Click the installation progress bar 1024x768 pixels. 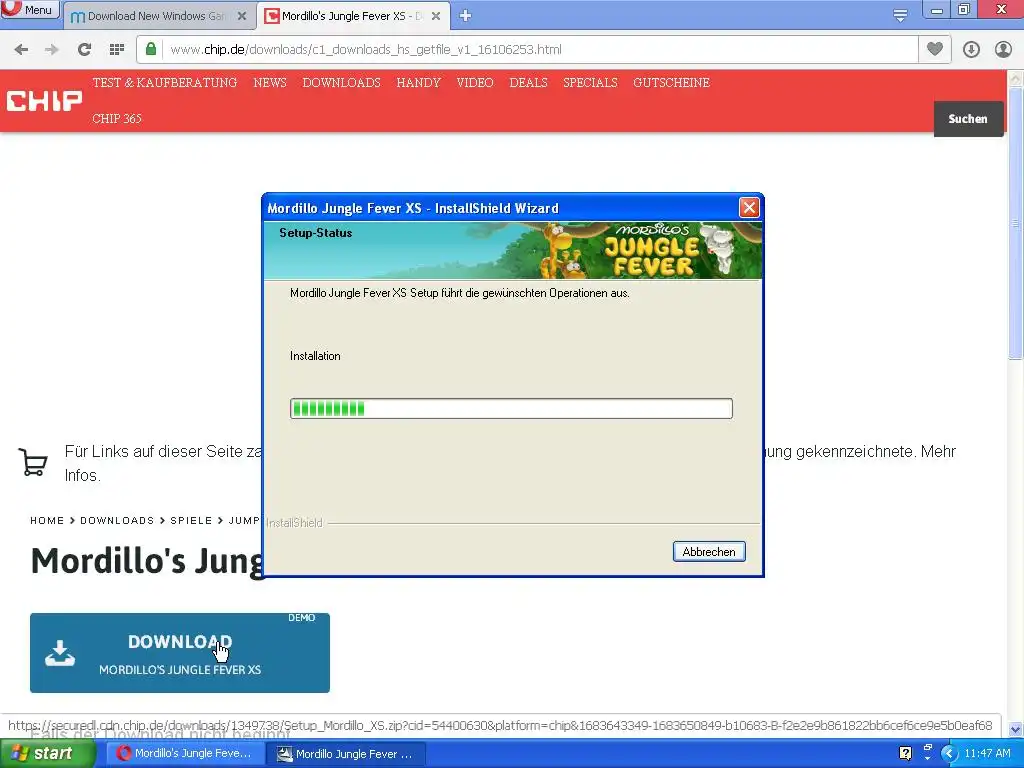511,408
